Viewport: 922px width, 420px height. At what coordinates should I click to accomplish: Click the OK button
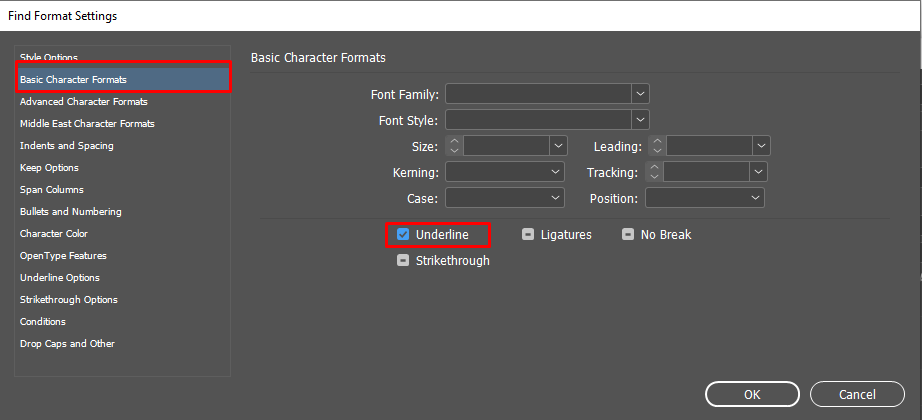tap(752, 394)
